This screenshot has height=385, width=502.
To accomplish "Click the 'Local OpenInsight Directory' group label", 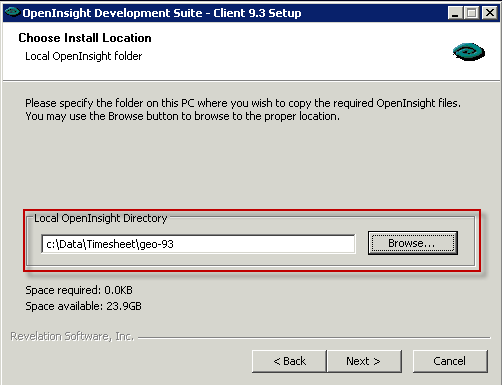I will point(101,218).
